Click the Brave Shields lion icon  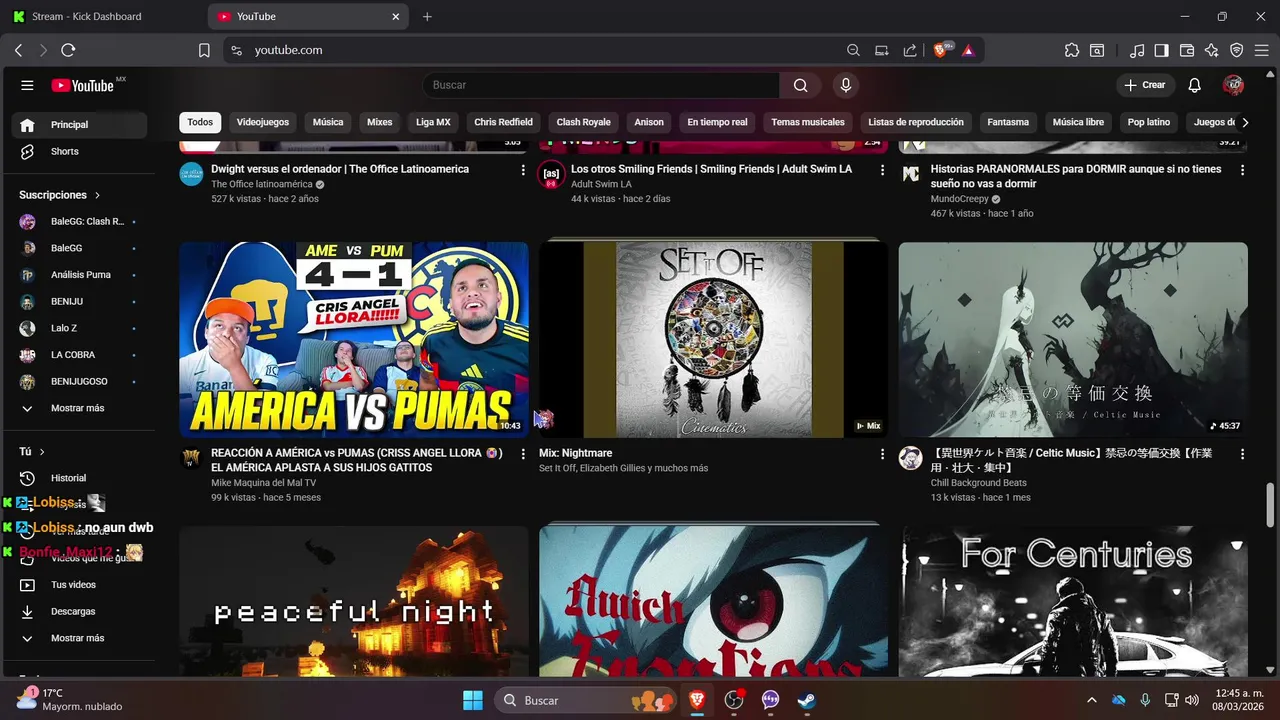click(940, 50)
